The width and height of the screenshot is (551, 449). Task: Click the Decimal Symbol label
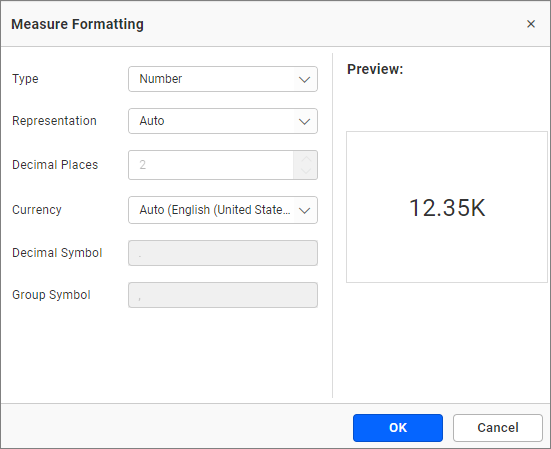click(x=57, y=253)
